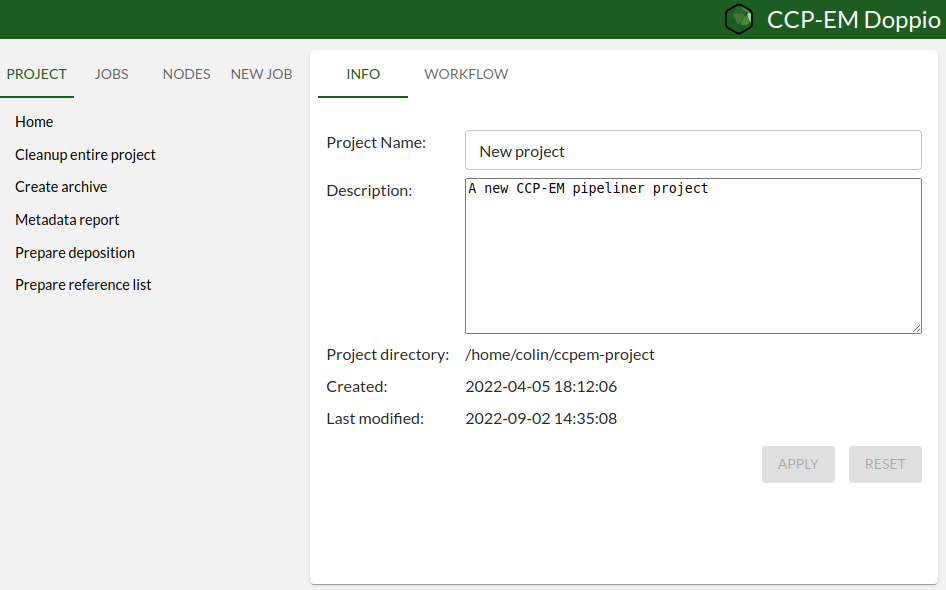
Task: Click the APPLY button
Action: pyautogui.click(x=798, y=464)
